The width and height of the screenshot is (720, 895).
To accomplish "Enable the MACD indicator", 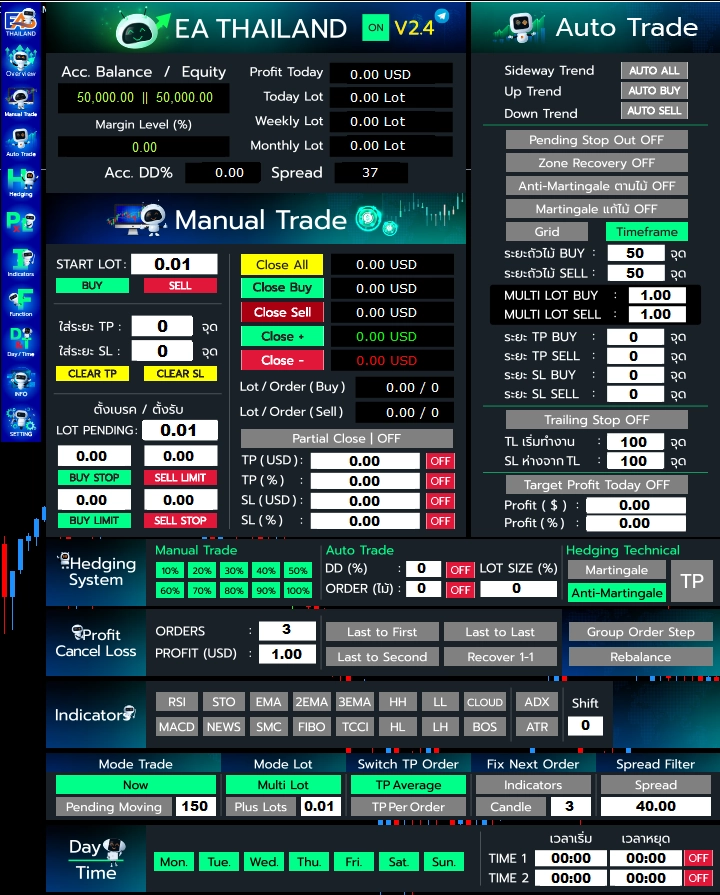I will (x=177, y=727).
